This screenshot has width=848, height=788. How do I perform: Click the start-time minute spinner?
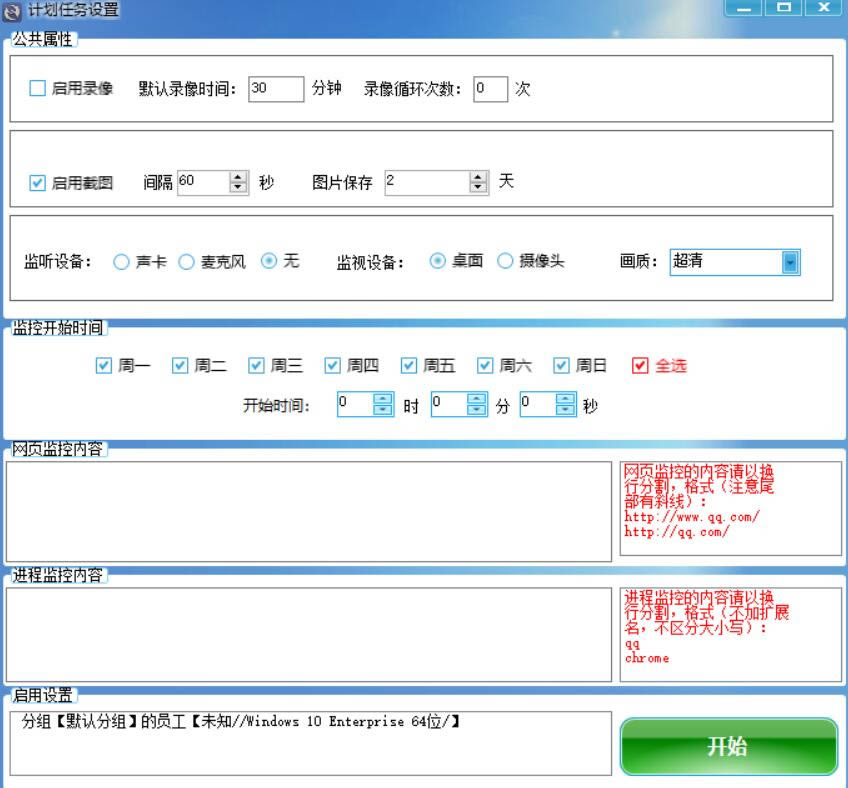tap(477, 404)
